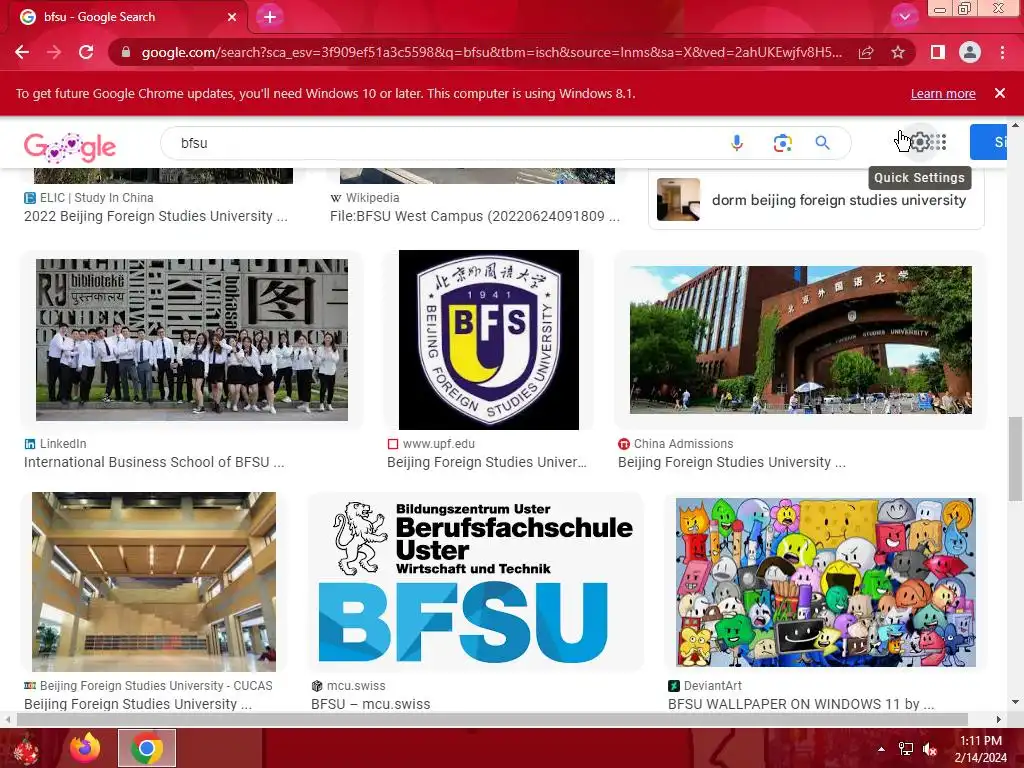Click the LinkedIn source label
The width and height of the screenshot is (1024, 768).
pos(63,444)
